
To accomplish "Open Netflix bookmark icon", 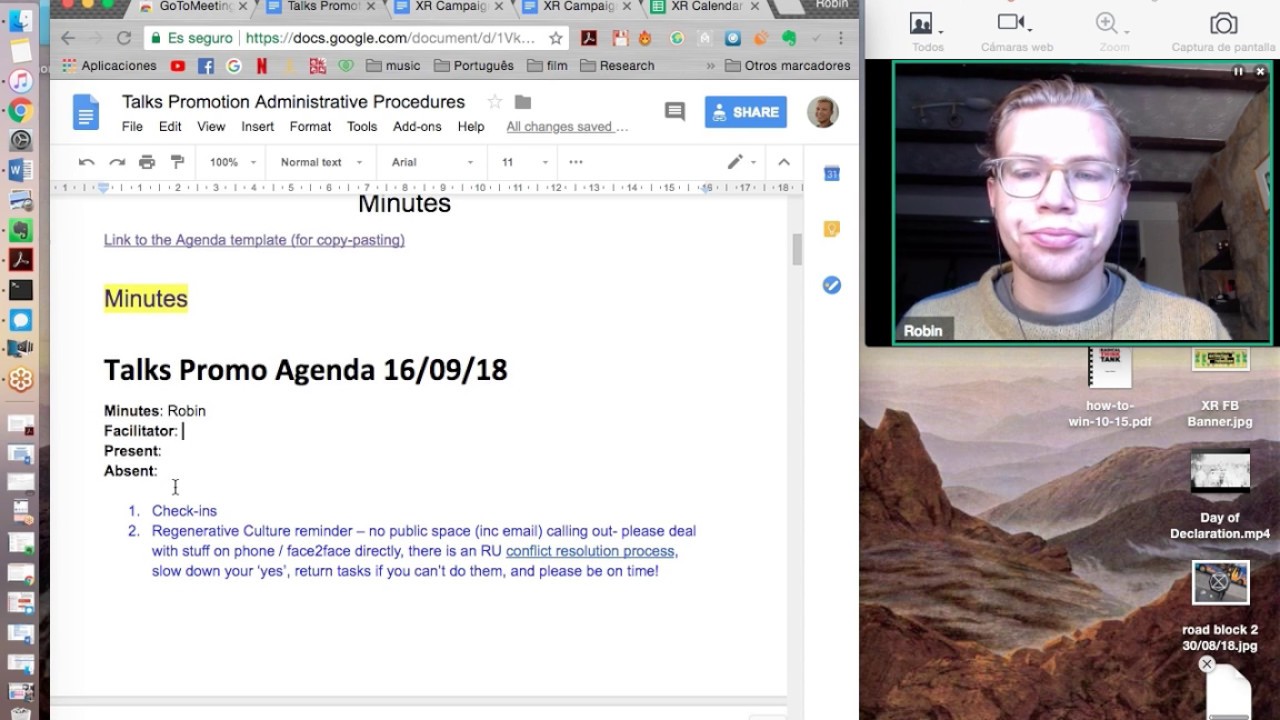I will pyautogui.click(x=262, y=66).
